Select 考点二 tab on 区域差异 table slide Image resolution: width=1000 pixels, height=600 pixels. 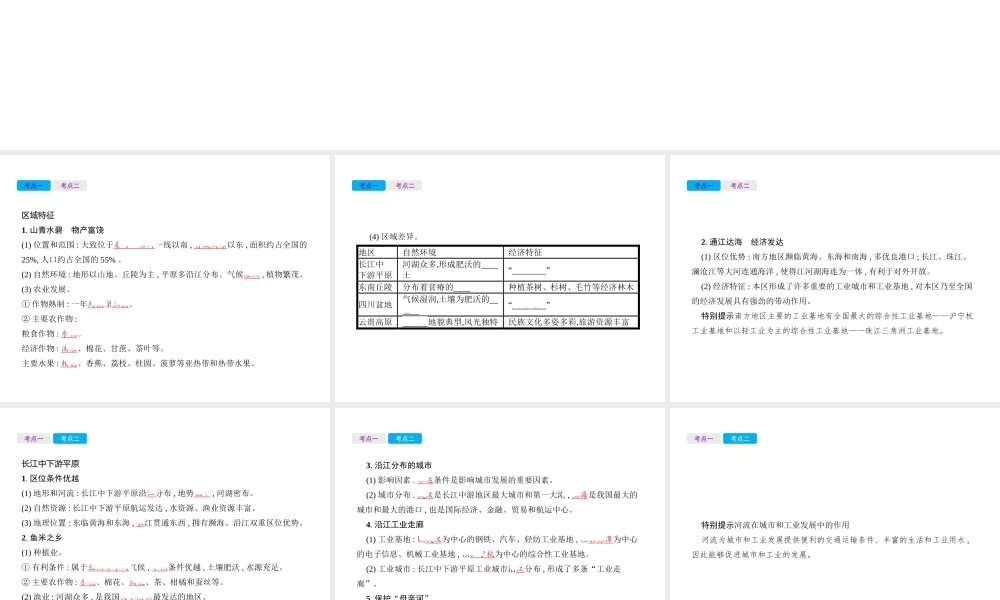(x=405, y=186)
